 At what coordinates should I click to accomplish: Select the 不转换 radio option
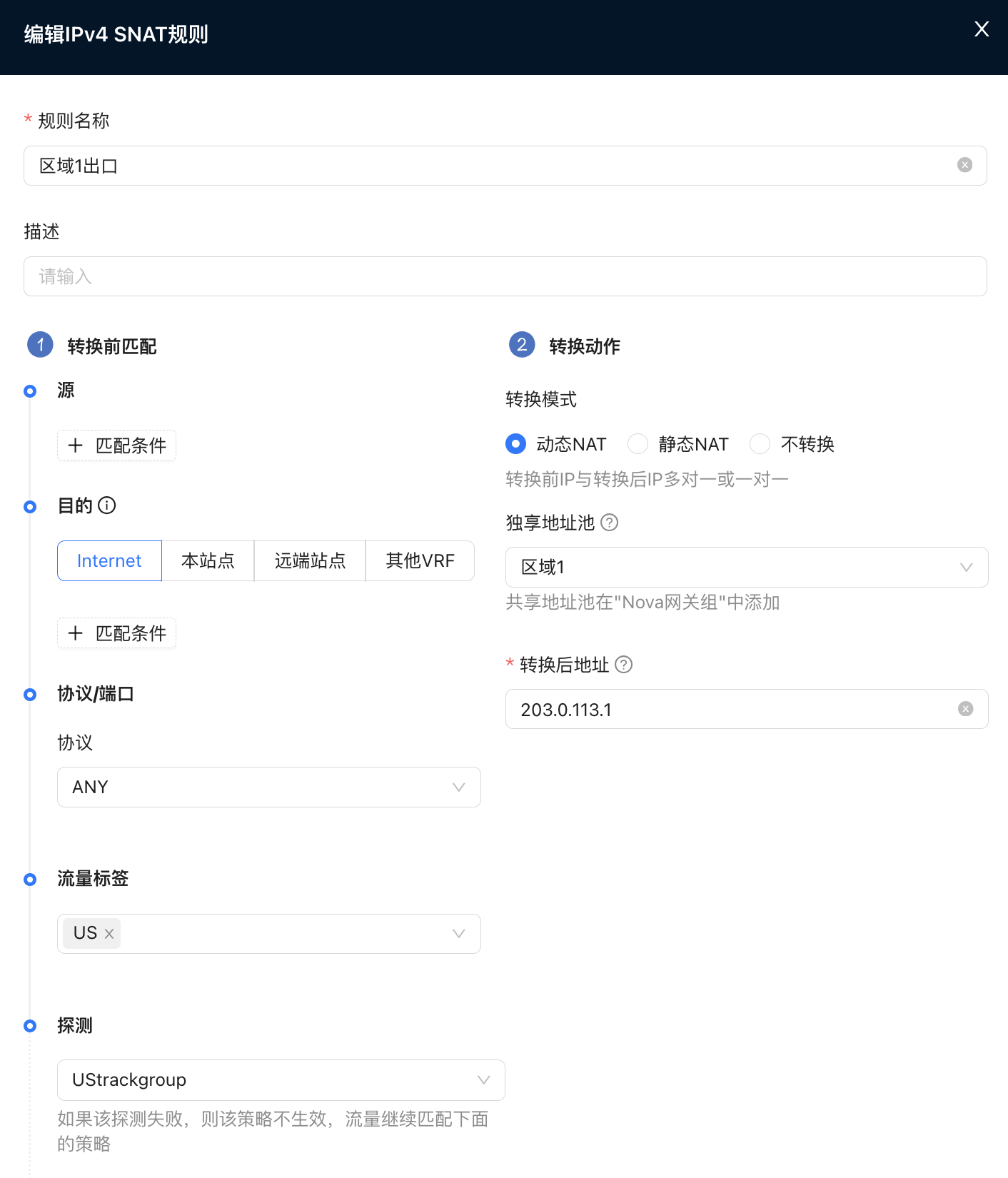tap(760, 444)
